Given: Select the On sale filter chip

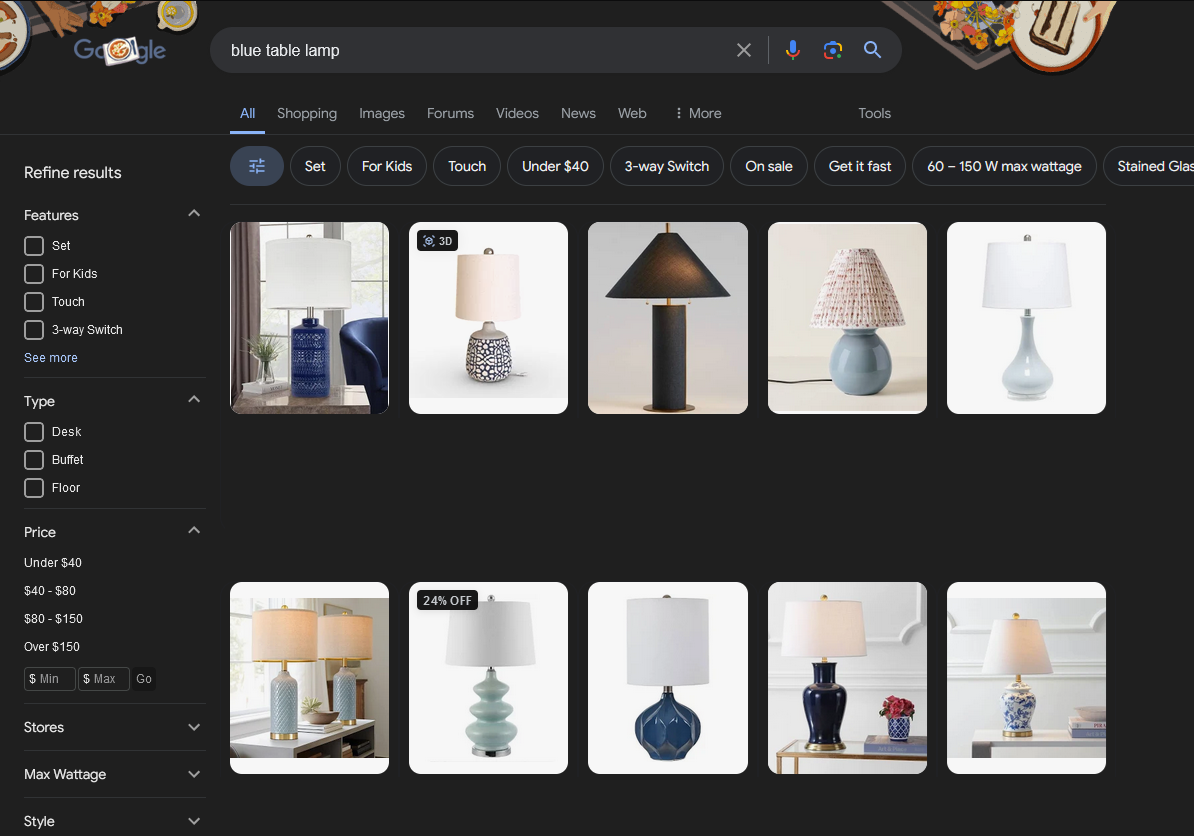Looking at the screenshot, I should coord(768,166).
